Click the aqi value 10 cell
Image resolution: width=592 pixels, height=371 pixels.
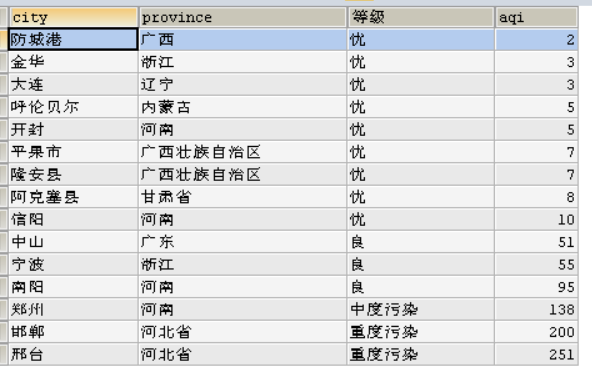pyautogui.click(x=536, y=219)
